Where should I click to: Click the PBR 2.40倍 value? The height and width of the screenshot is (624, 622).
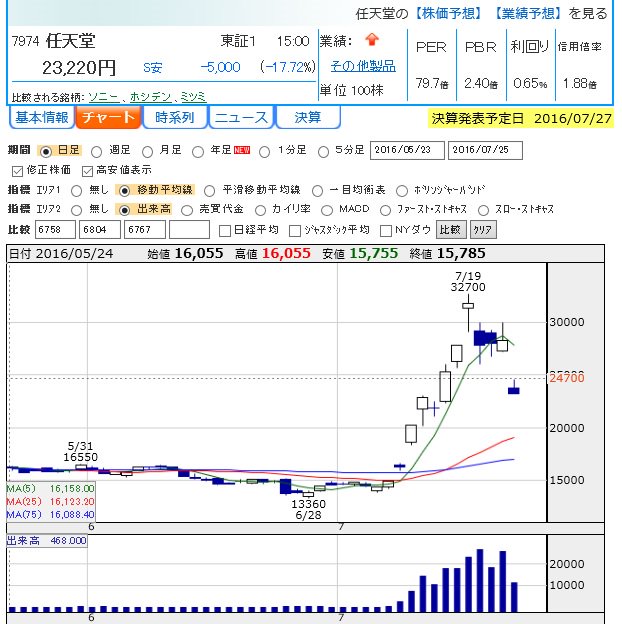pyautogui.click(x=481, y=83)
